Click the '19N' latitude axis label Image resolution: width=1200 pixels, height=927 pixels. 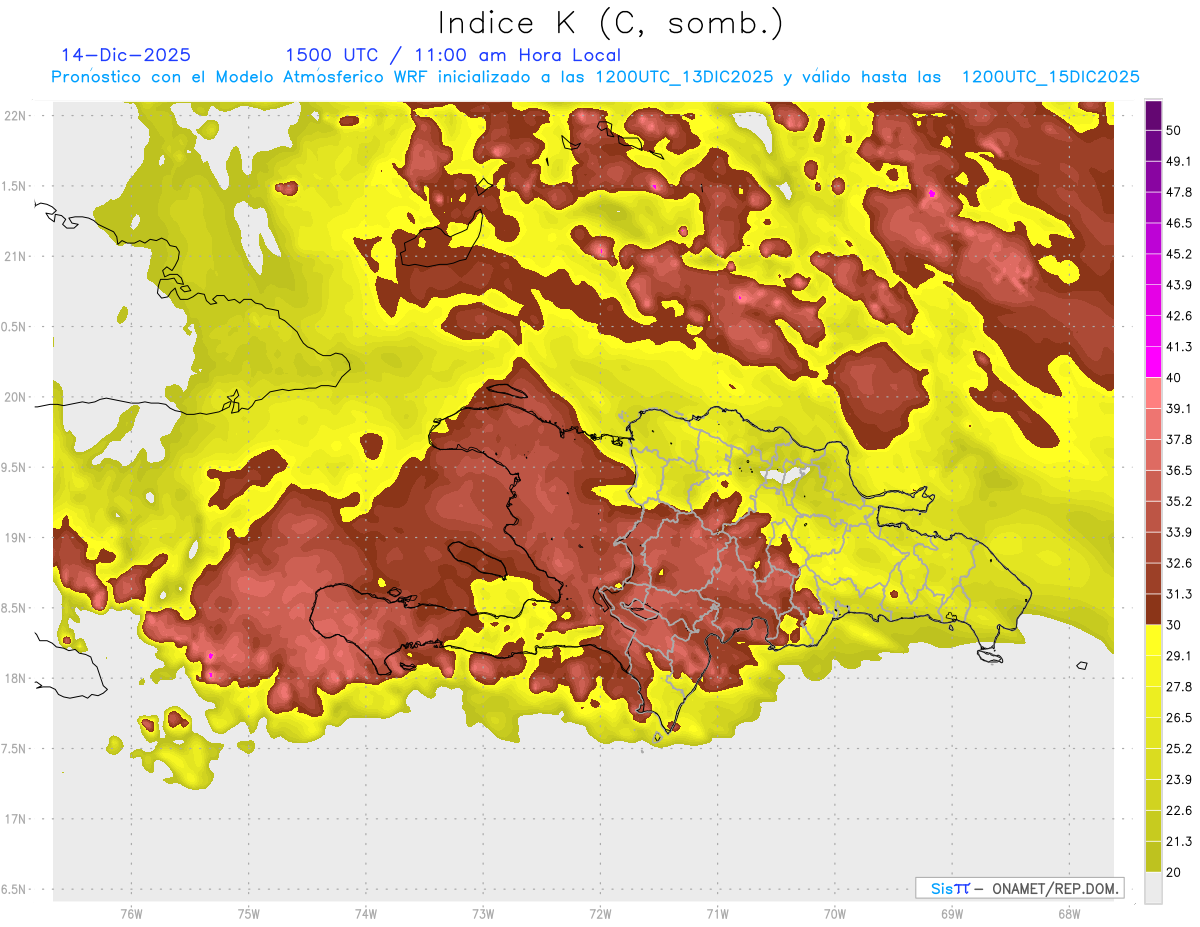coord(14,538)
